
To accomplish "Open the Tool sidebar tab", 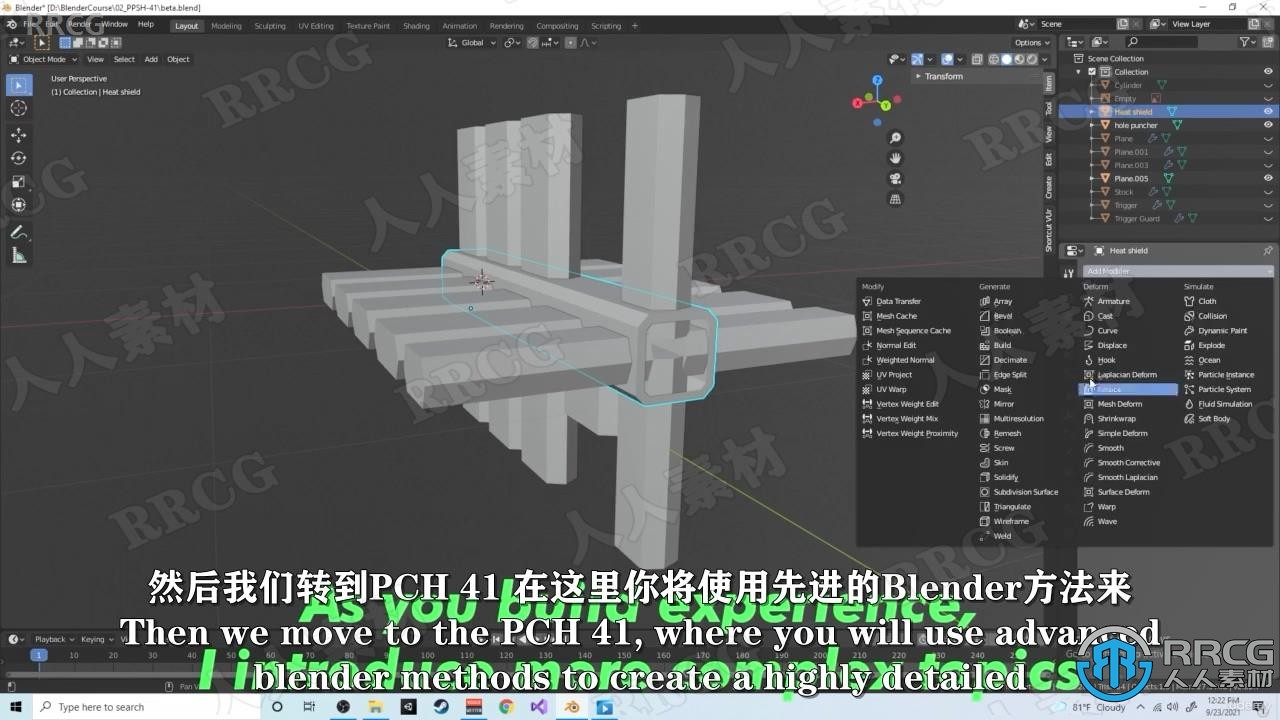I will coord(1049,107).
